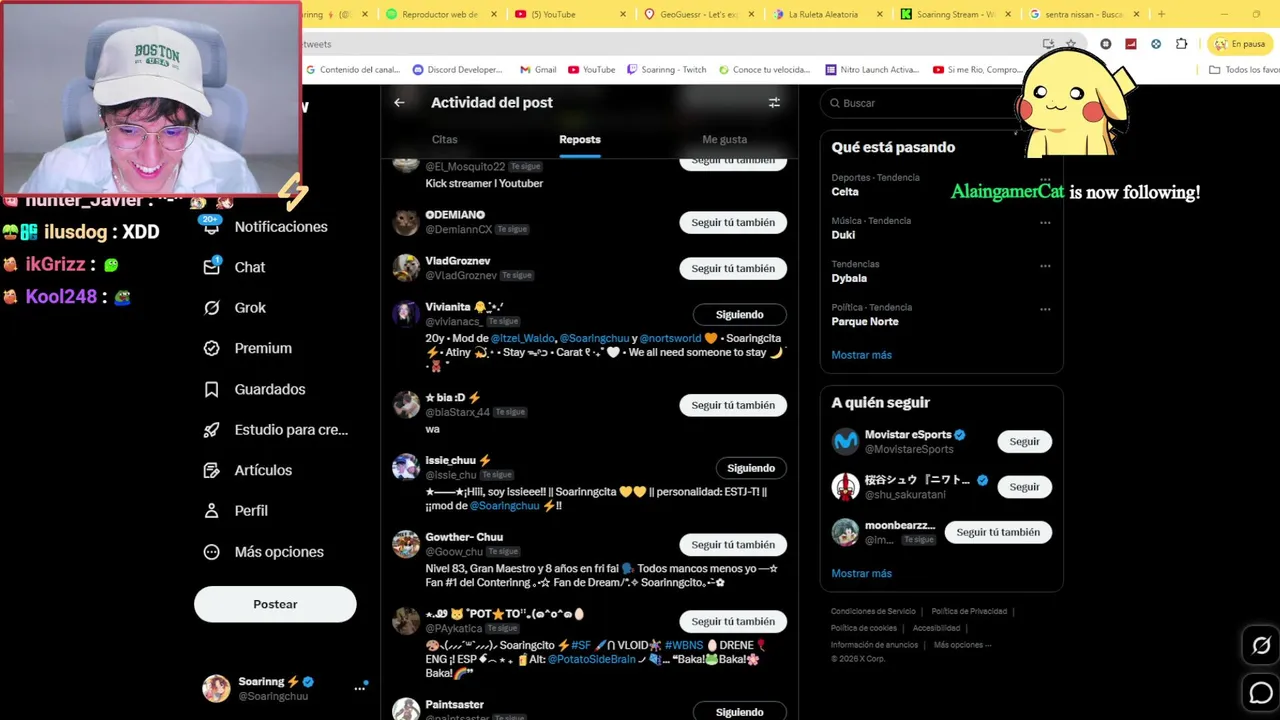Click the profile 'En pausa' chip
1280x720 pixels.
coord(1239,44)
